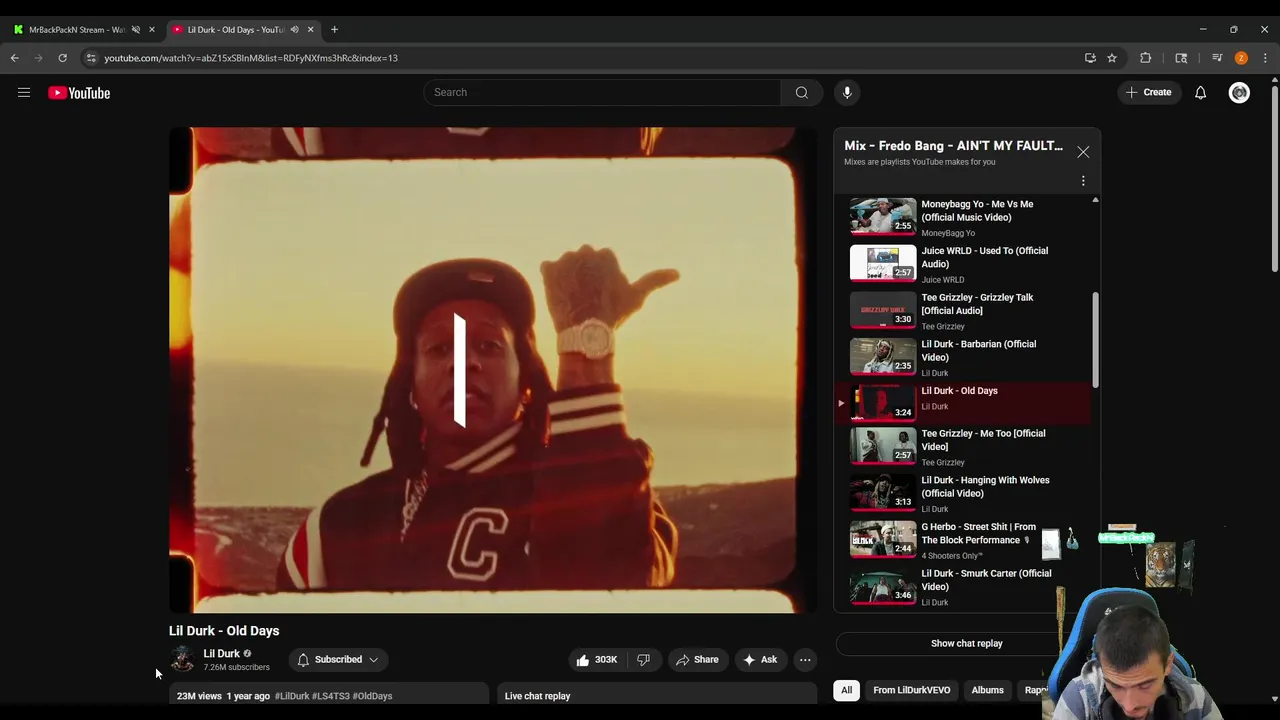The image size is (1280, 720).
Task: Open media controls toolbar icon
Action: tap(1217, 58)
